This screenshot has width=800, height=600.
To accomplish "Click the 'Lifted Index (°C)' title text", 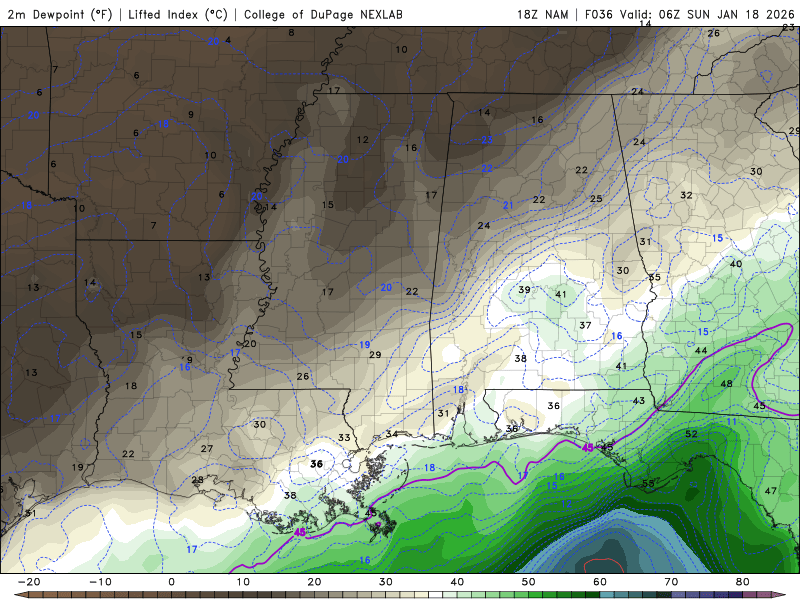I will click(x=178, y=14).
